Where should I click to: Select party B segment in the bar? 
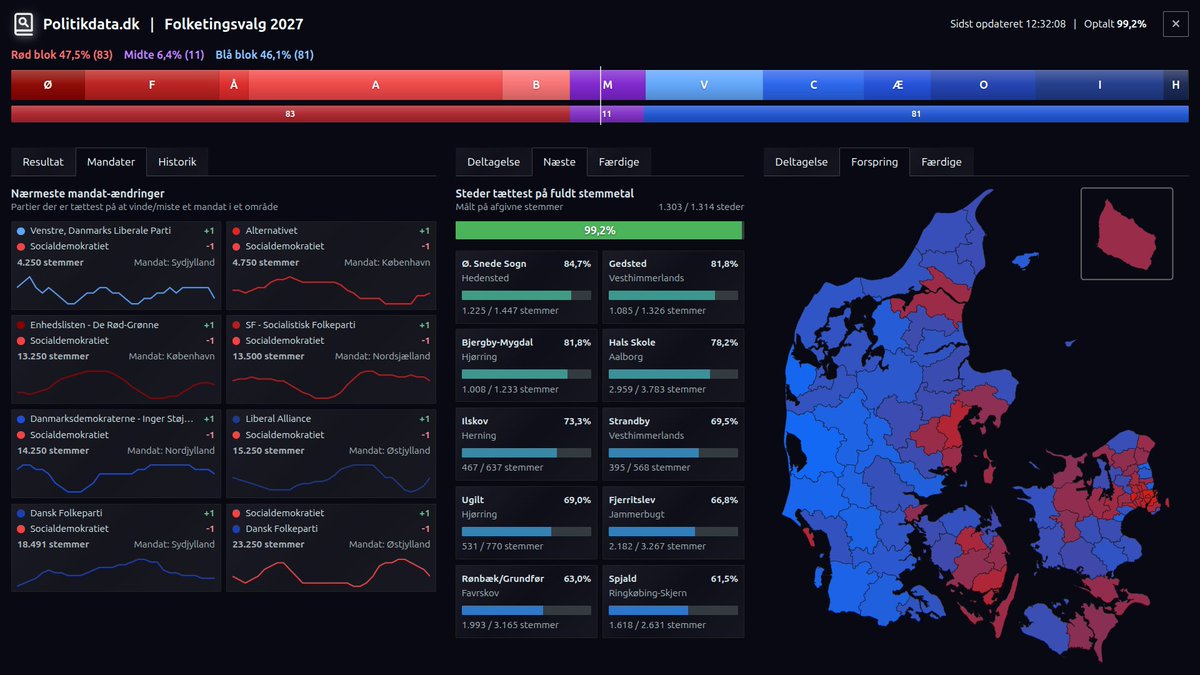click(536, 85)
